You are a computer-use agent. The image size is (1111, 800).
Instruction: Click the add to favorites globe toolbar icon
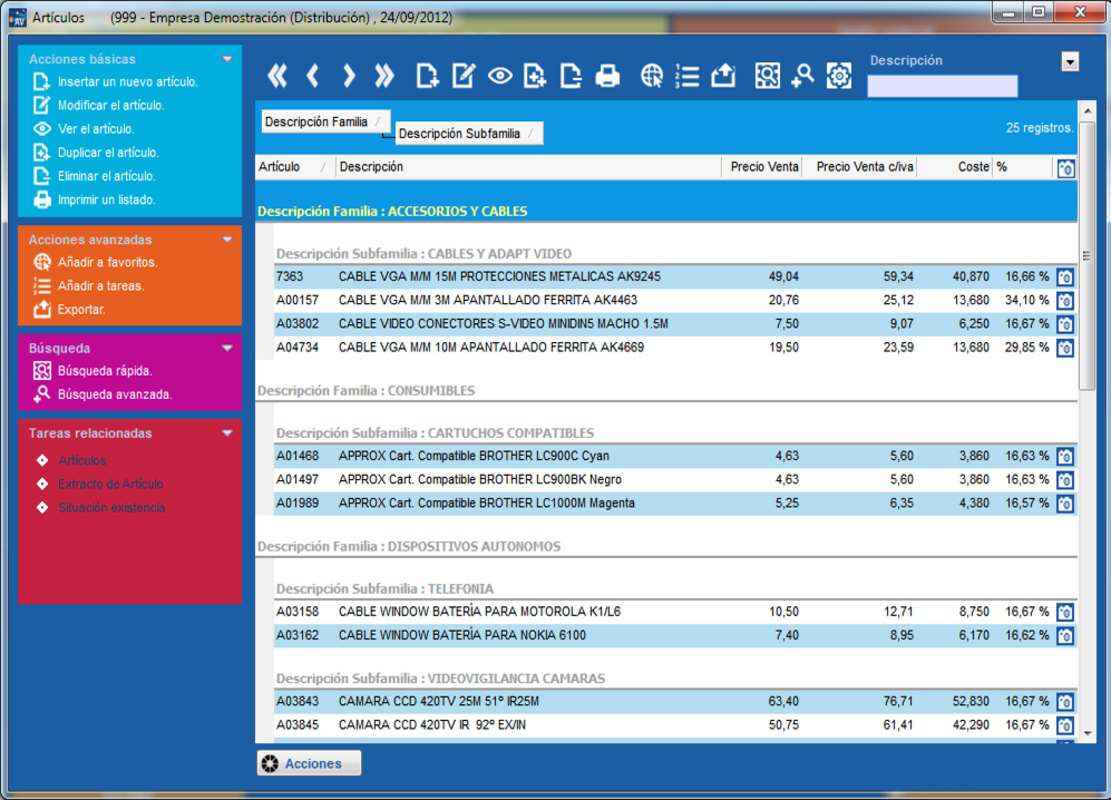651,75
